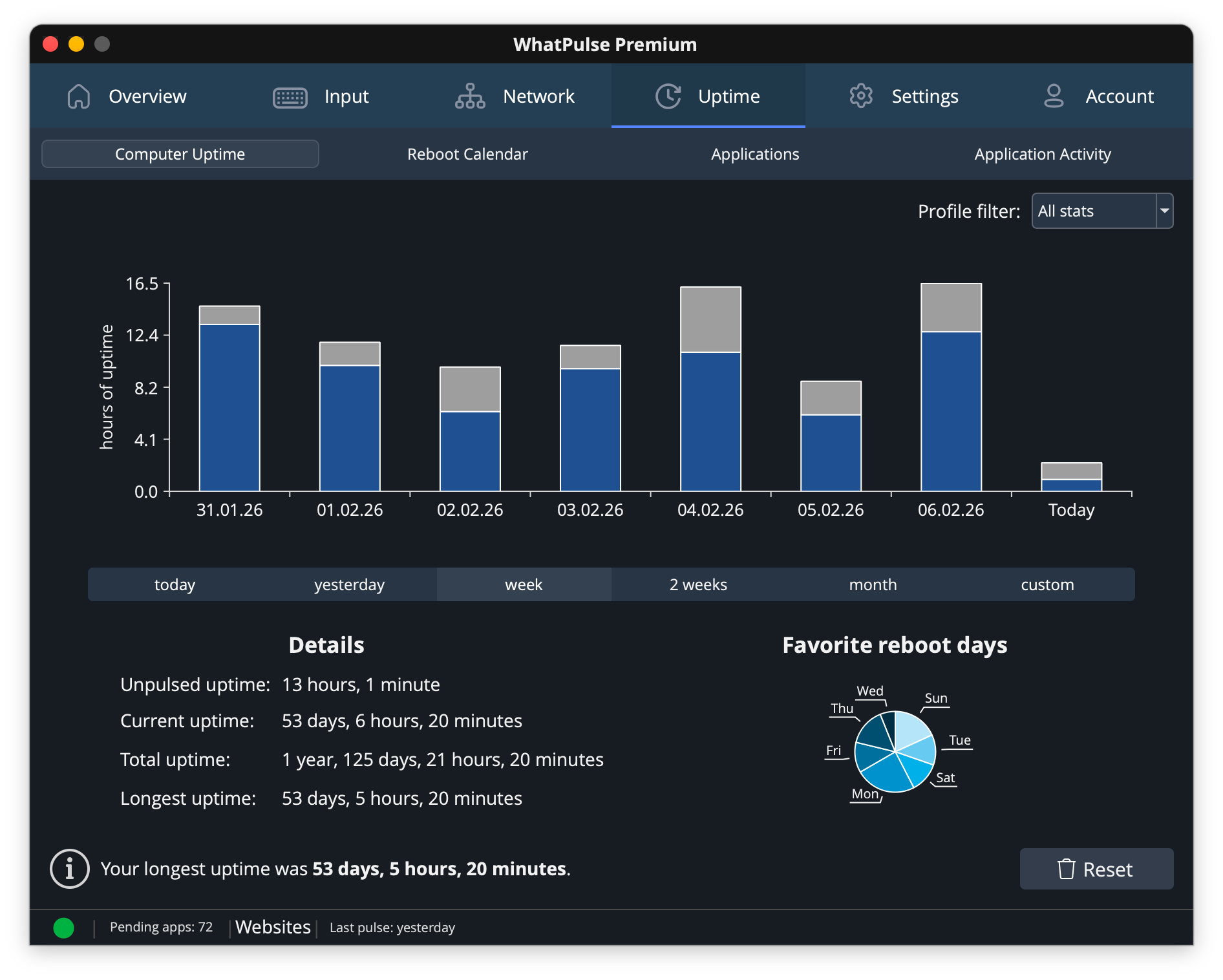
Task: Click the Account person icon
Action: coord(1054,96)
